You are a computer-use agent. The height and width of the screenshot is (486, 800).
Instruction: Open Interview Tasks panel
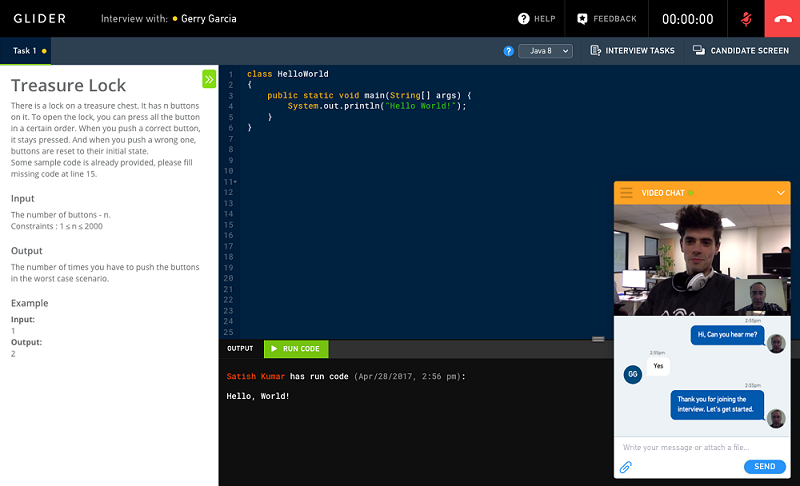coord(632,51)
